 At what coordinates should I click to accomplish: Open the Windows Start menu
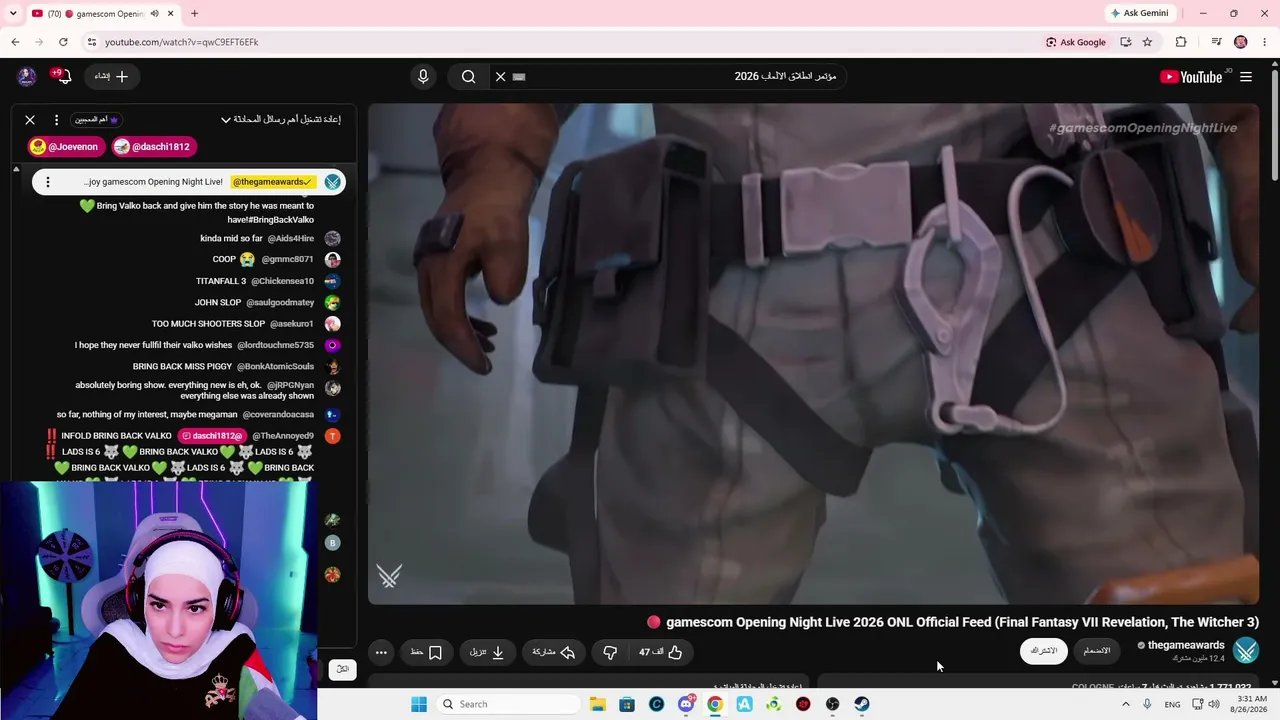click(419, 704)
